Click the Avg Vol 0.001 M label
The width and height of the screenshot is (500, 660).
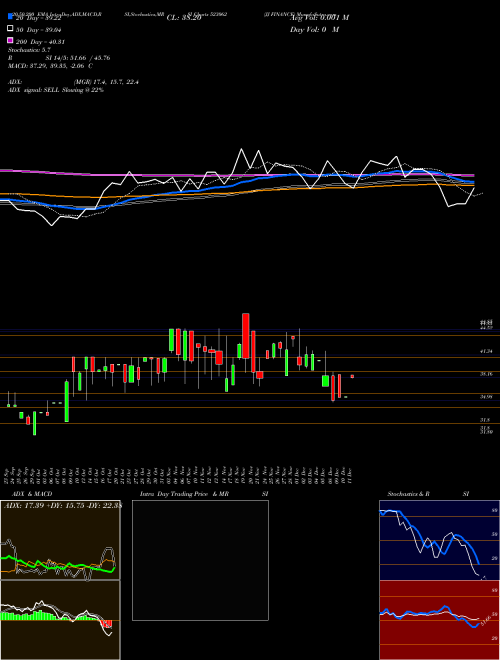319,18
